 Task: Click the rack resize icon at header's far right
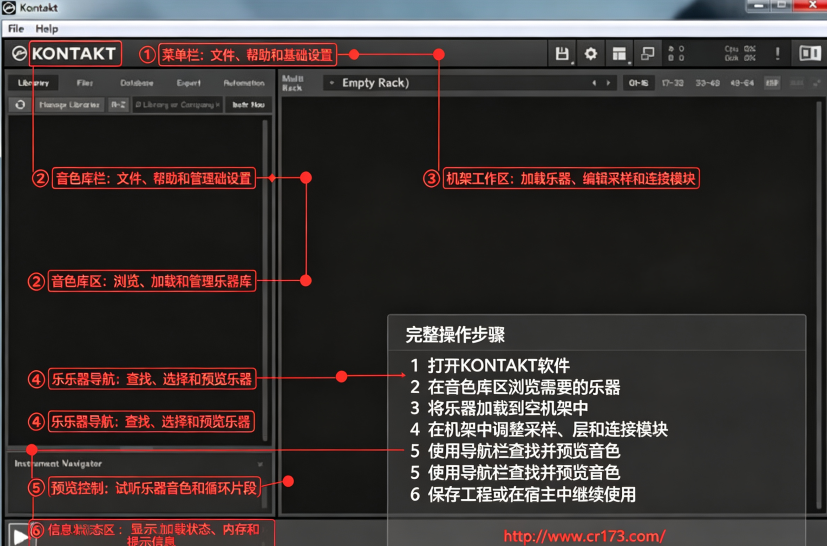[x=817, y=83]
